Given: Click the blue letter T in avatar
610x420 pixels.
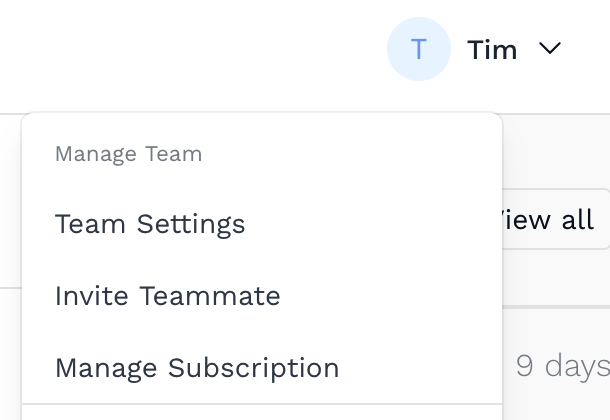Looking at the screenshot, I should [x=419, y=49].
